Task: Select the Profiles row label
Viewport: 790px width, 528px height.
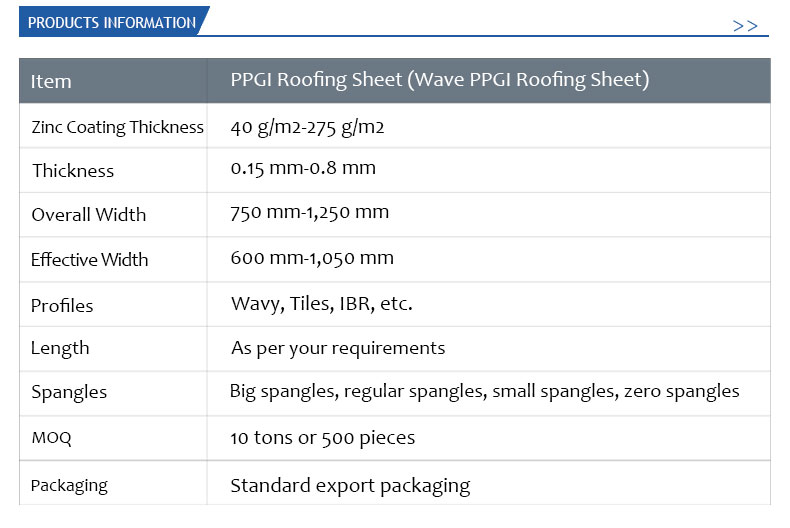Action: (62, 306)
